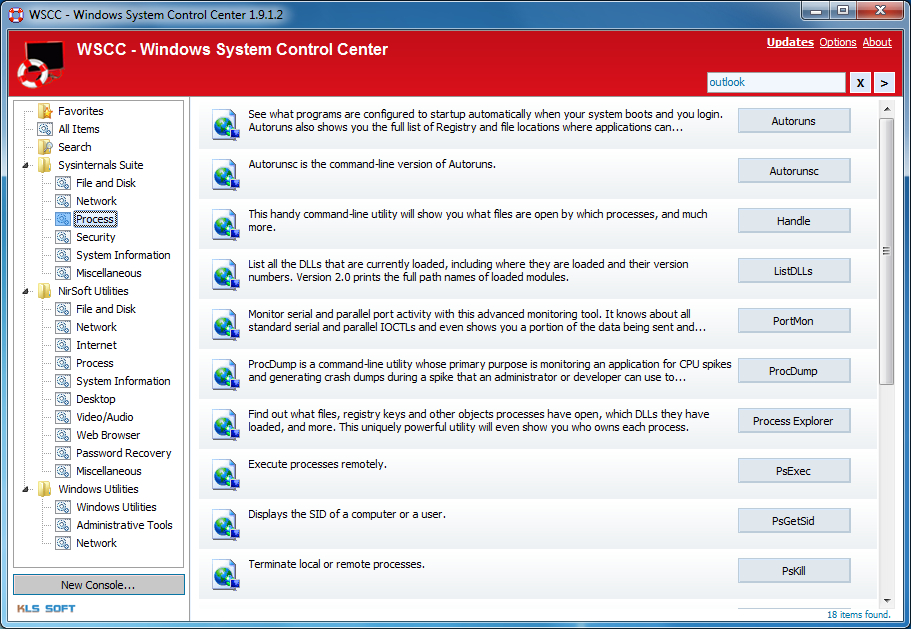Click the All Items gear icon
The height and width of the screenshot is (629, 911).
pos(45,129)
